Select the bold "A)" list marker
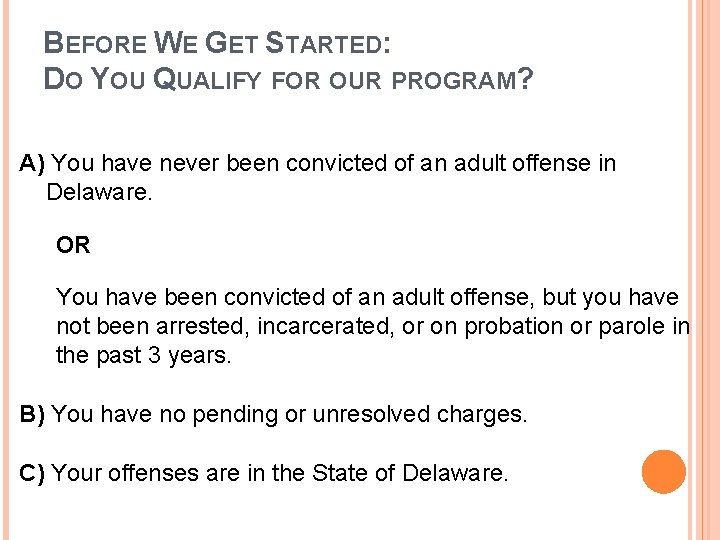 (32, 163)
